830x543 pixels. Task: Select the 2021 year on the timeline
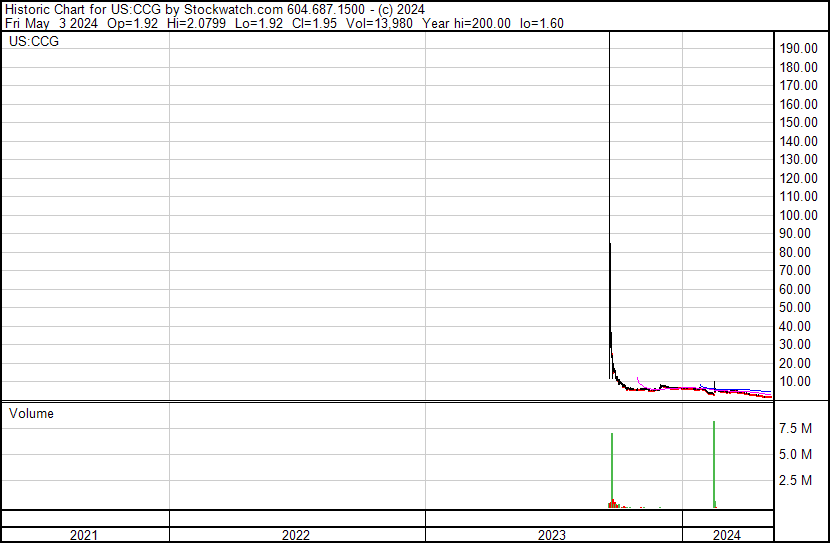coord(84,535)
